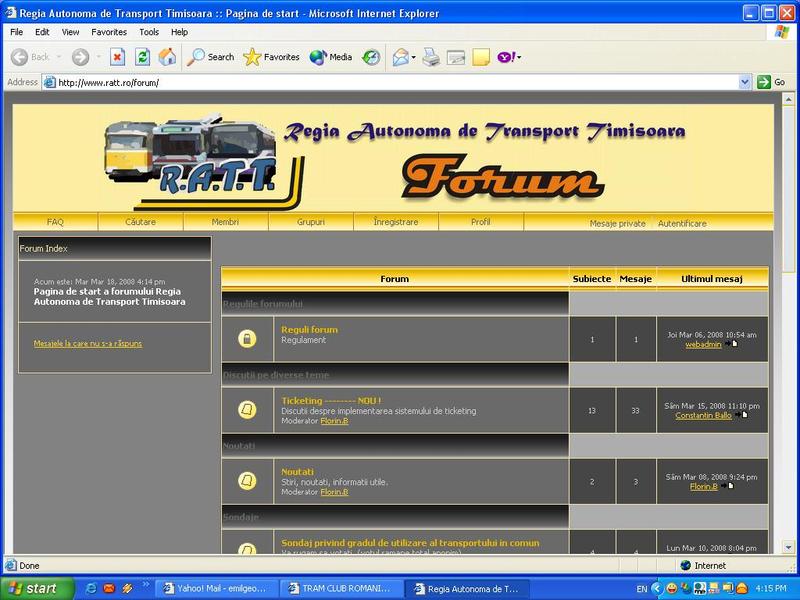The width and height of the screenshot is (800, 600).
Task: Open the Search pane in toolbar
Action: click(210, 57)
